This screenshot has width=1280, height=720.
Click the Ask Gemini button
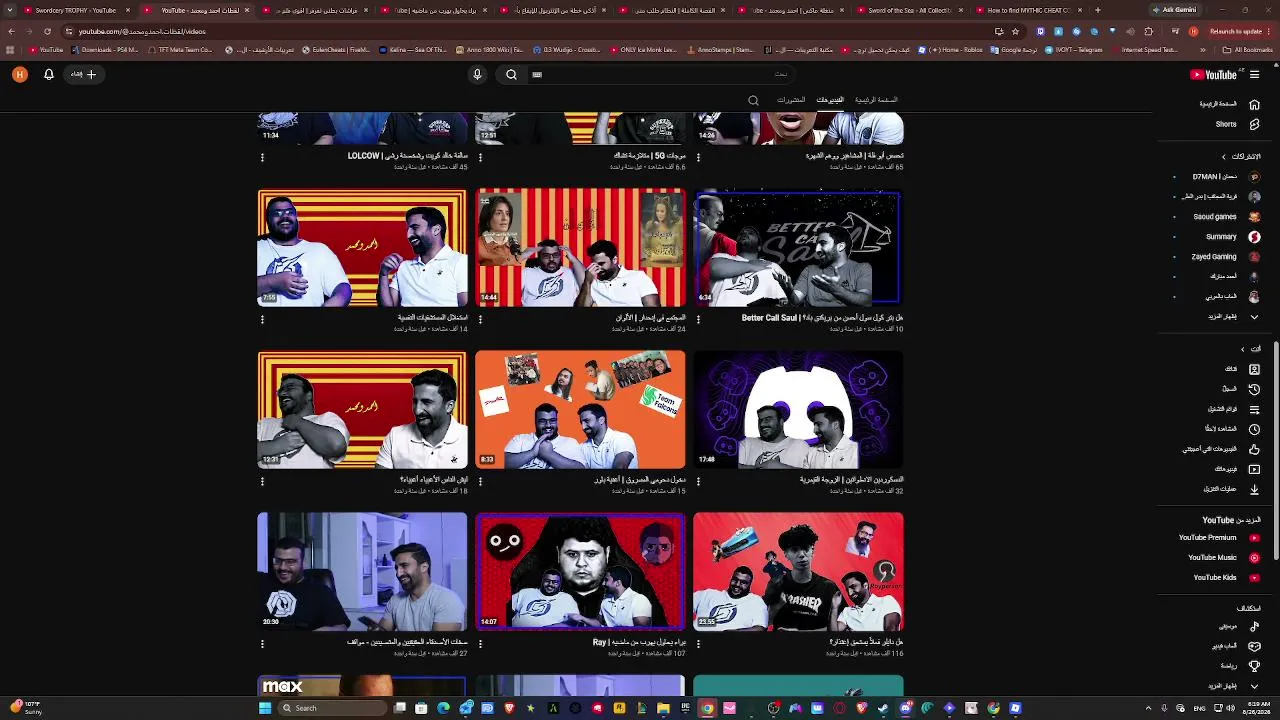click(1175, 10)
